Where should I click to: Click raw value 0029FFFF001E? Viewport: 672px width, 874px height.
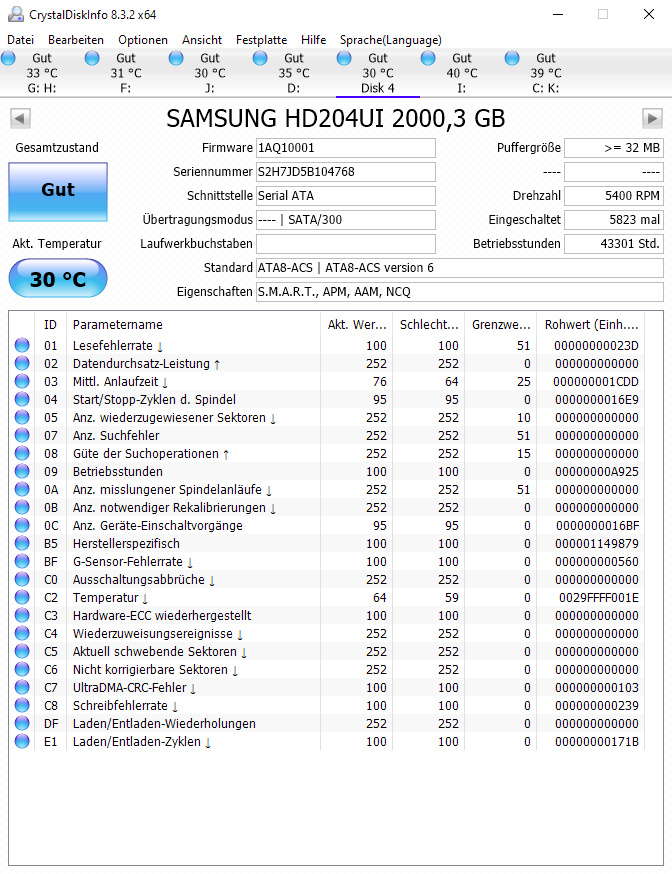[x=598, y=598]
